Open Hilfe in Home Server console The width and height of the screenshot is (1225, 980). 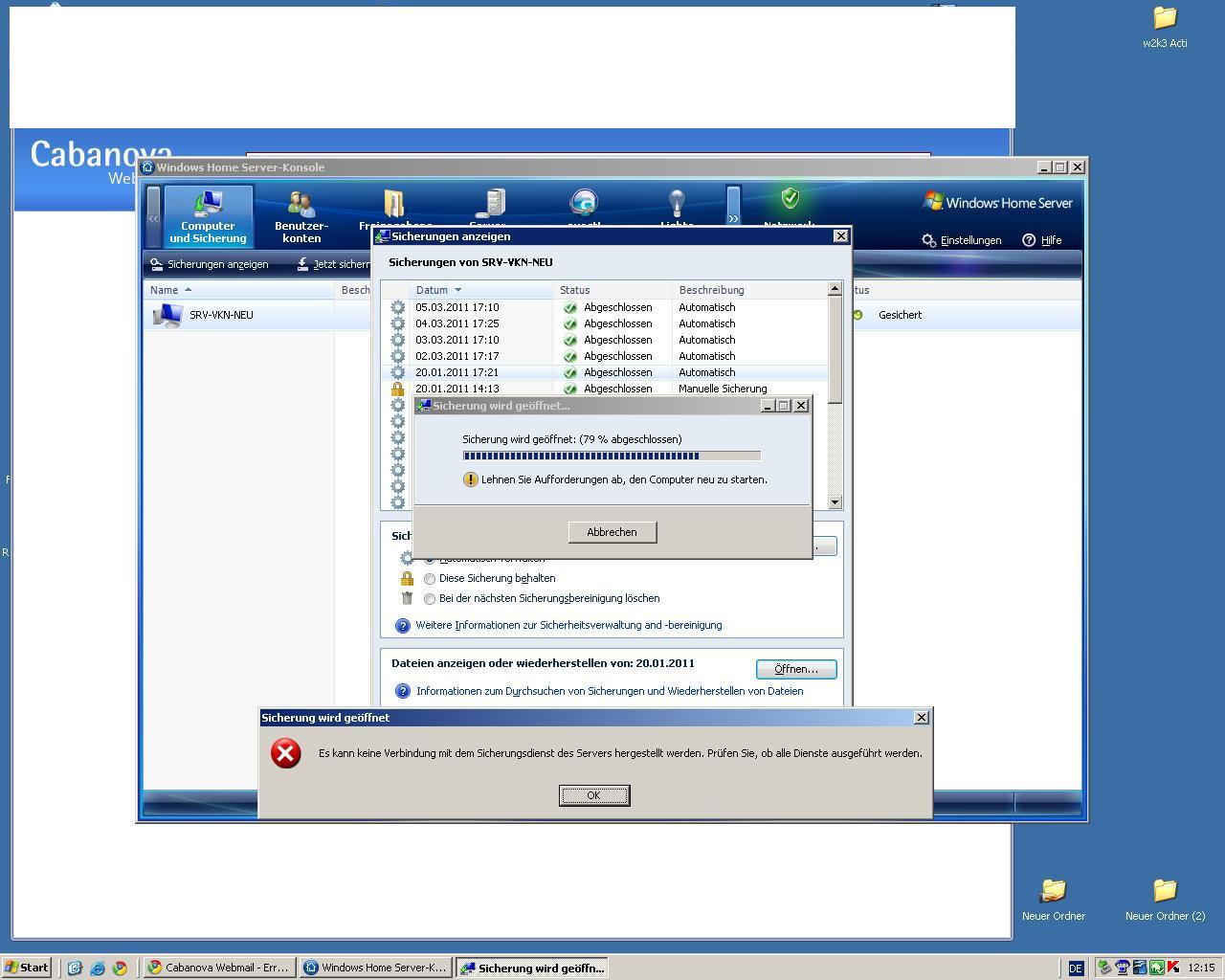pos(1042,240)
